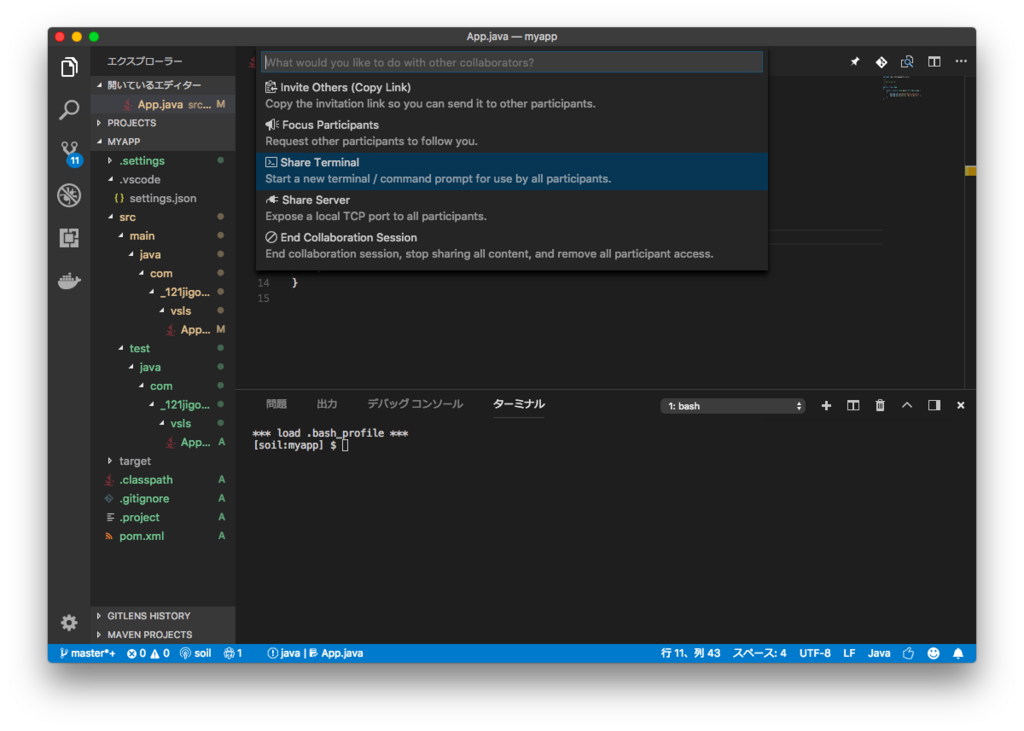Viewport: 1024px width, 731px height.
Task: Click スペース: 4 indentation in status bar
Action: 760,653
